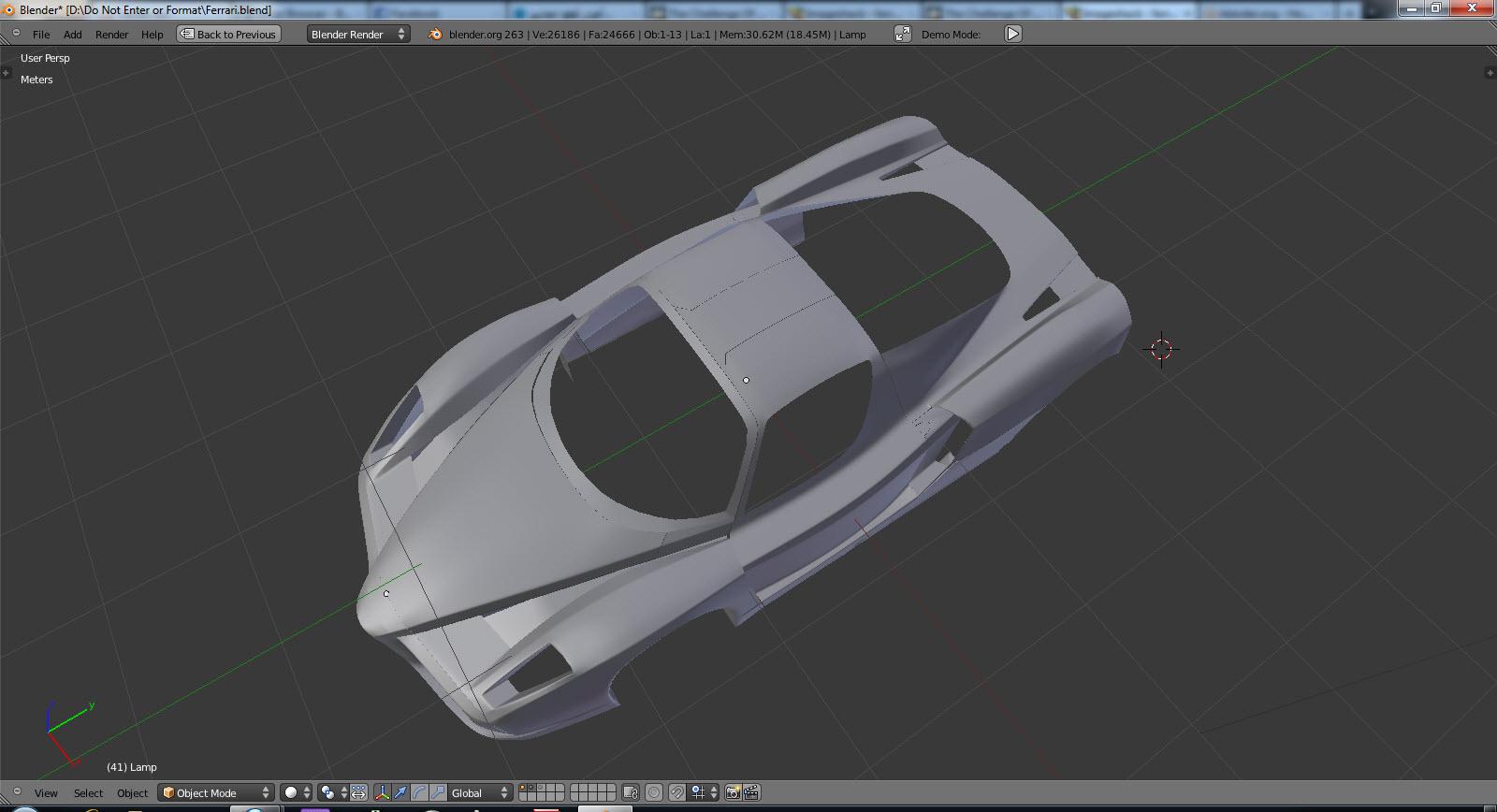Open the snap element type selector

tap(705, 792)
